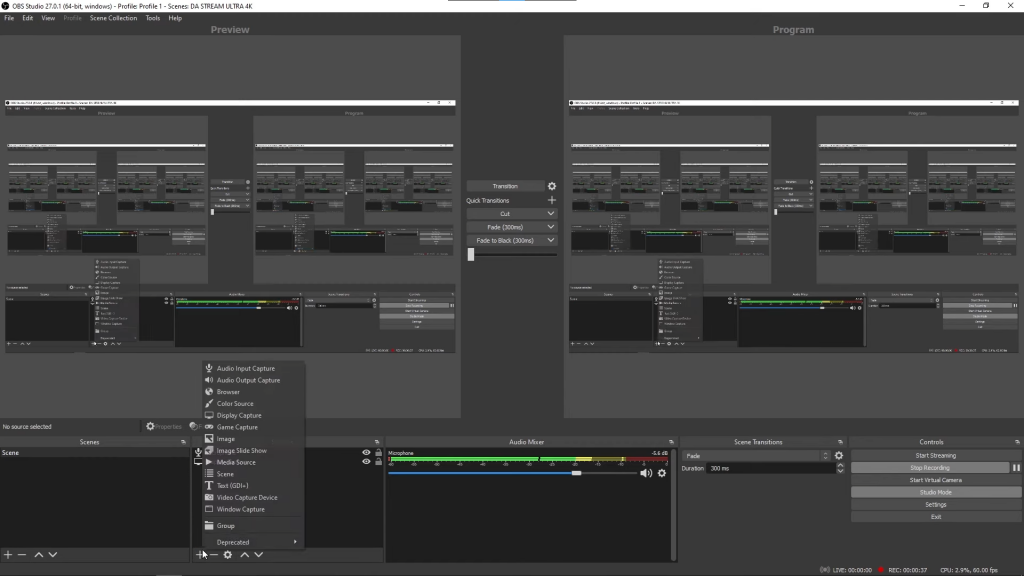Mute the Microphone with the speaker icon

[x=645, y=473]
